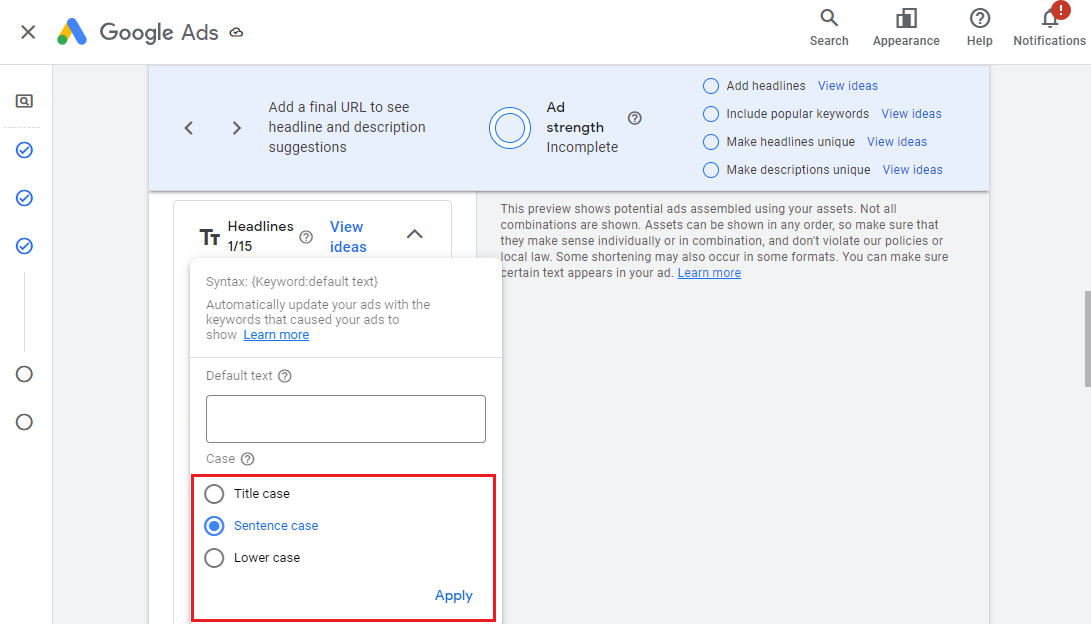Viewport: 1091px width, 624px height.
Task: Close the campaign editor with X
Action: 28,32
